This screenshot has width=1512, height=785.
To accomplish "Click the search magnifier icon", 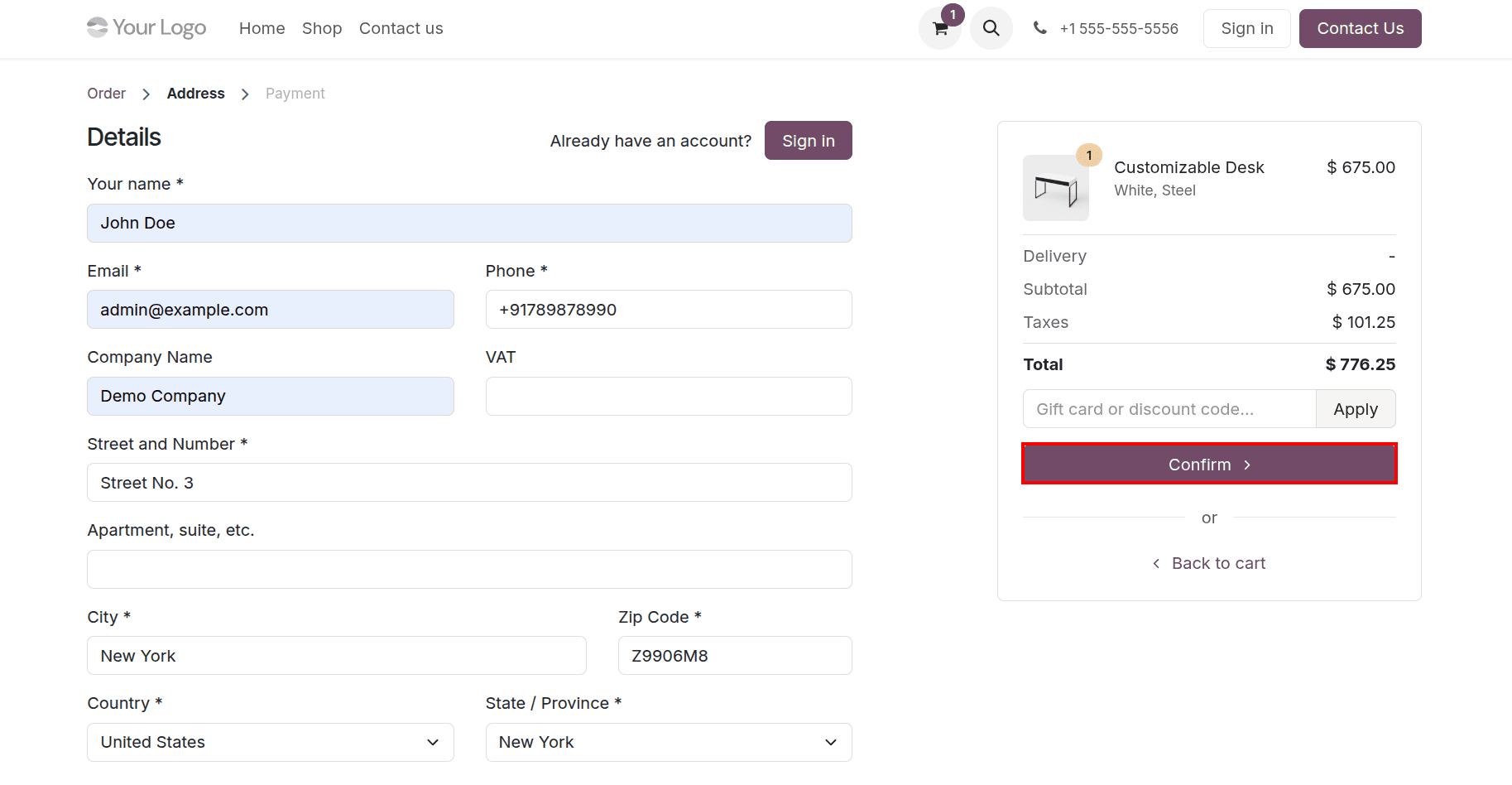I will [991, 28].
